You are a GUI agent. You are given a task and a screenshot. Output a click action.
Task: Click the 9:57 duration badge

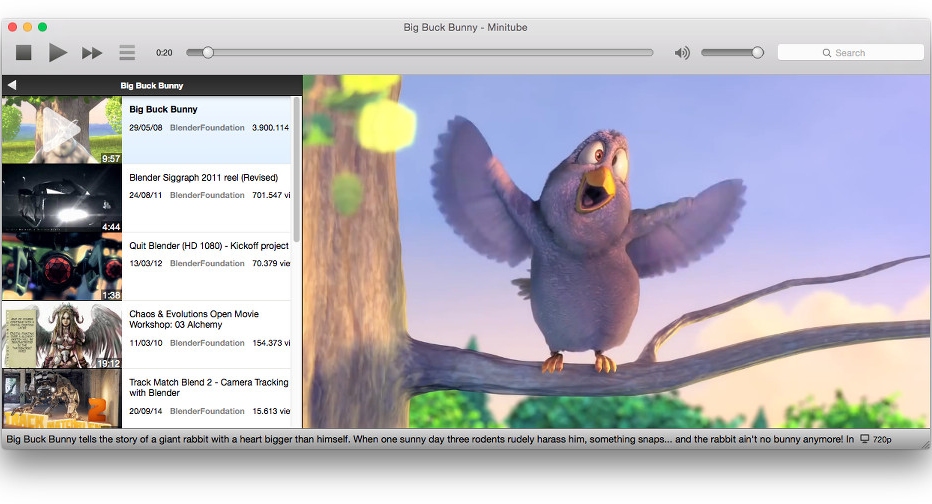111,159
